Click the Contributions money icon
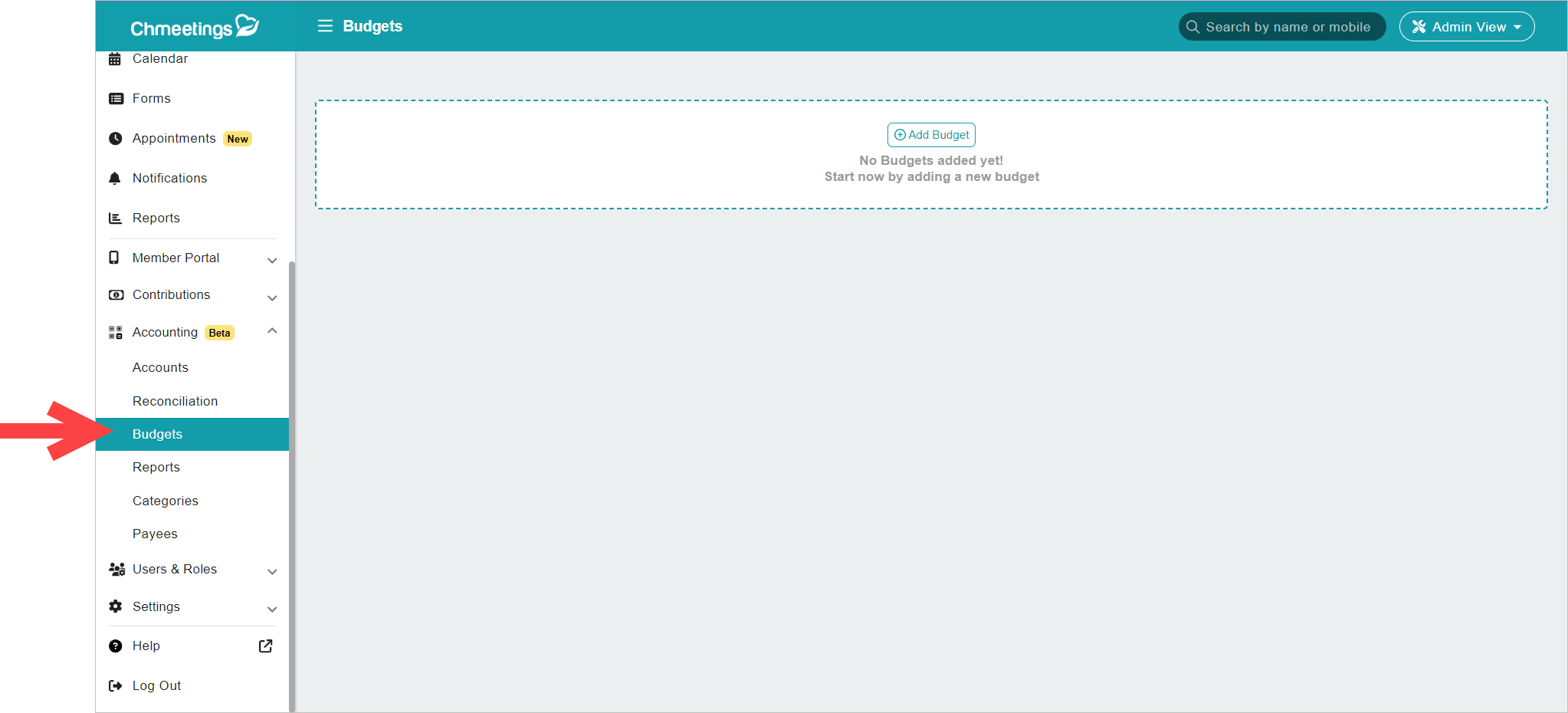The height and width of the screenshot is (713, 1568). coord(116,295)
